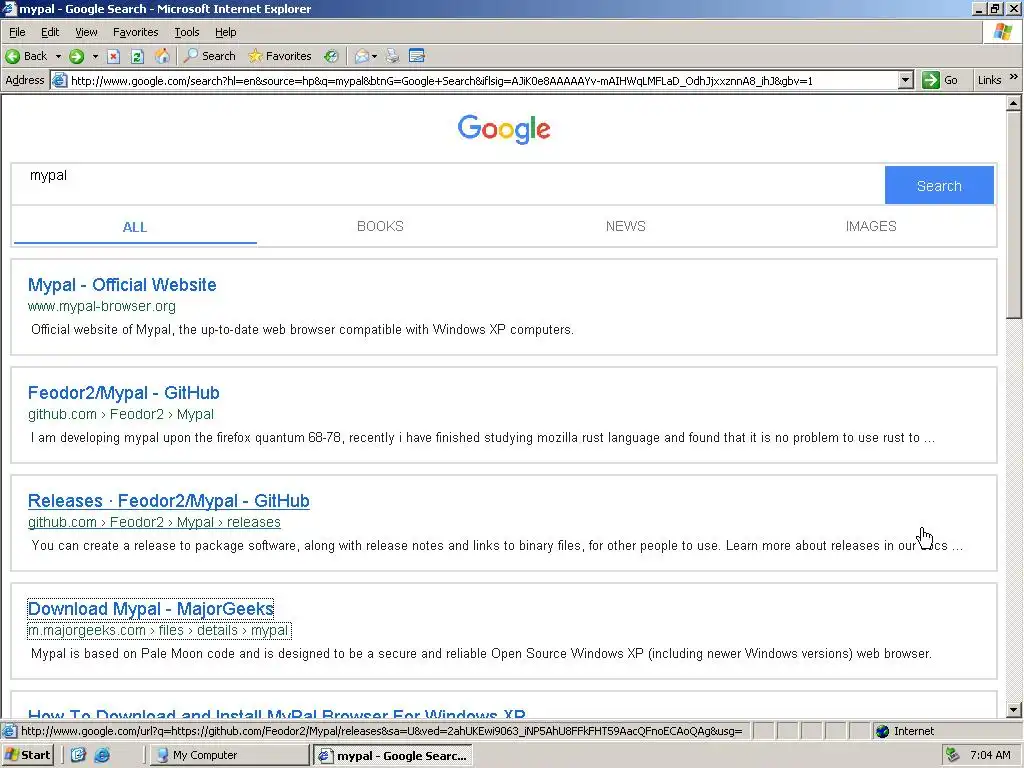Click the Mail envelope icon

click(362, 56)
